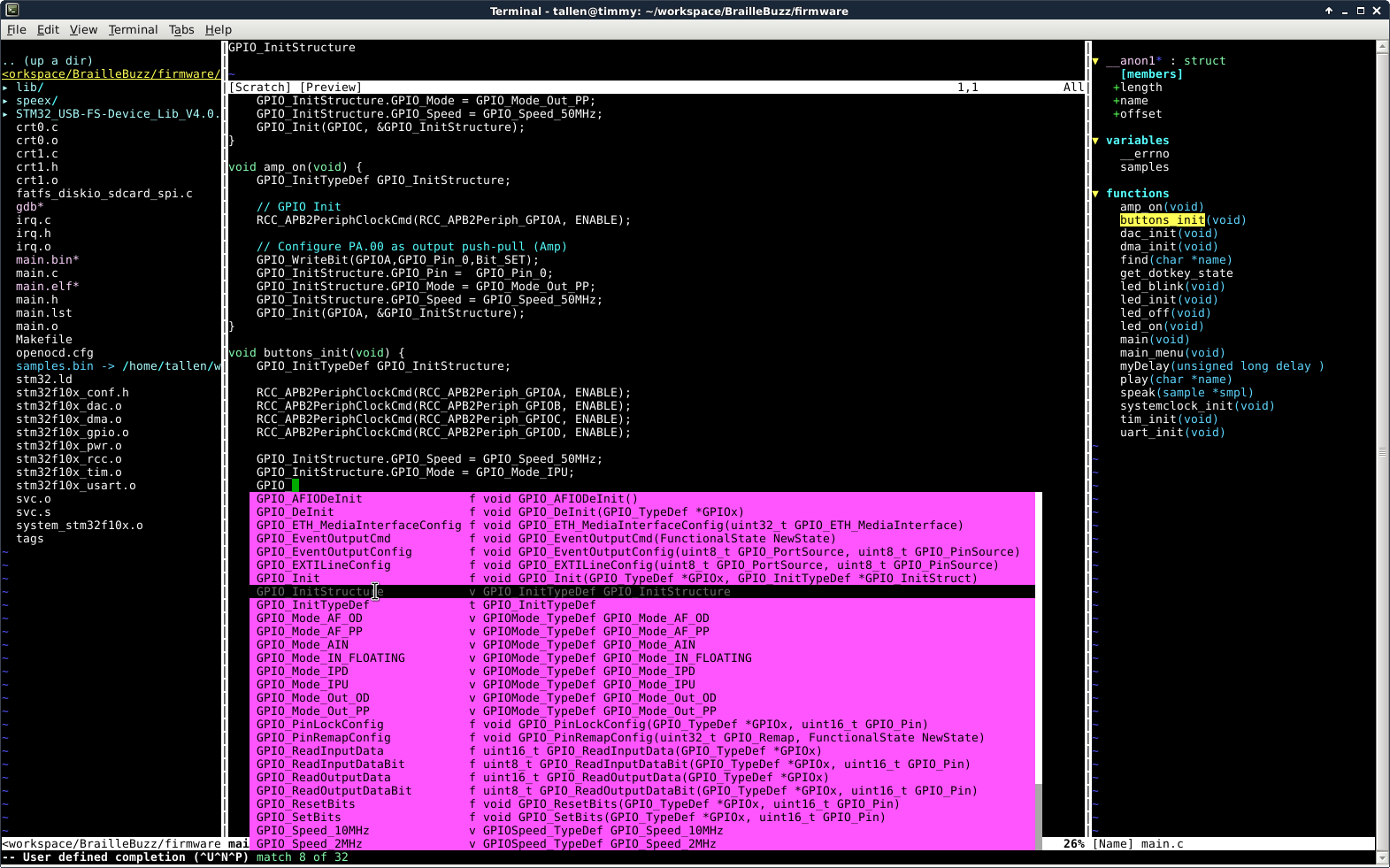Jump to uart_init in taglist

point(1173,433)
